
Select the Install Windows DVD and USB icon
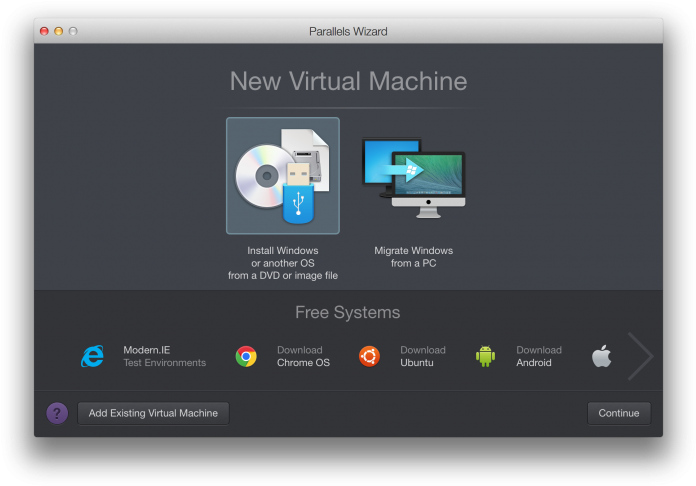click(283, 176)
